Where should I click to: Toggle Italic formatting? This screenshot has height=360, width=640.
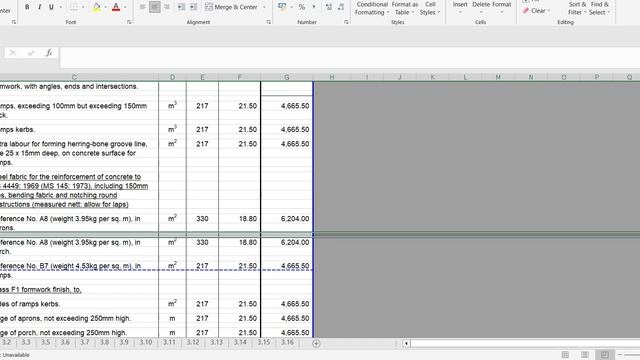39,7
